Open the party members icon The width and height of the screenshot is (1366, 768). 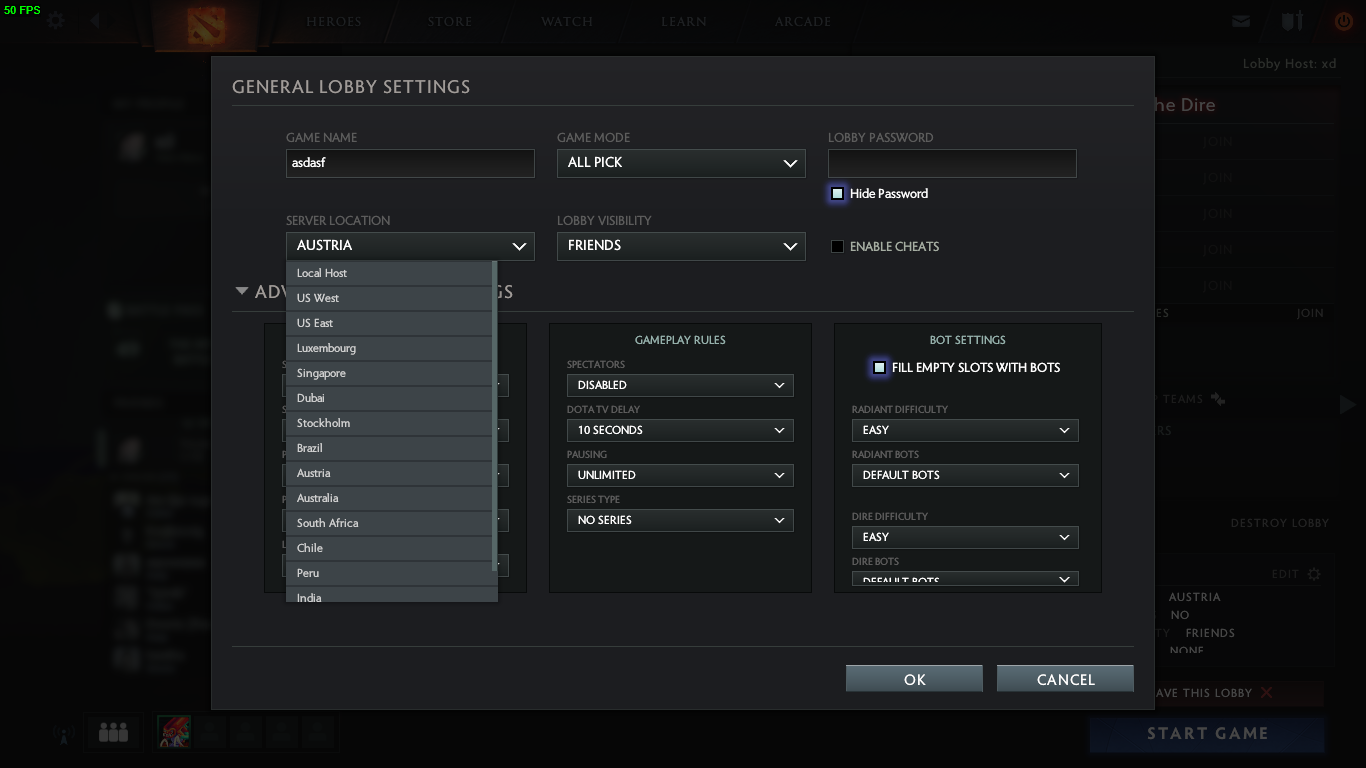(x=113, y=733)
